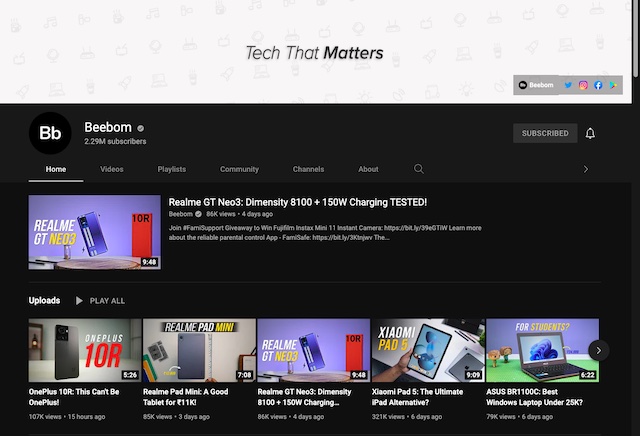Open the Xiaomi Pad 5 video thumbnail

(x=428, y=350)
